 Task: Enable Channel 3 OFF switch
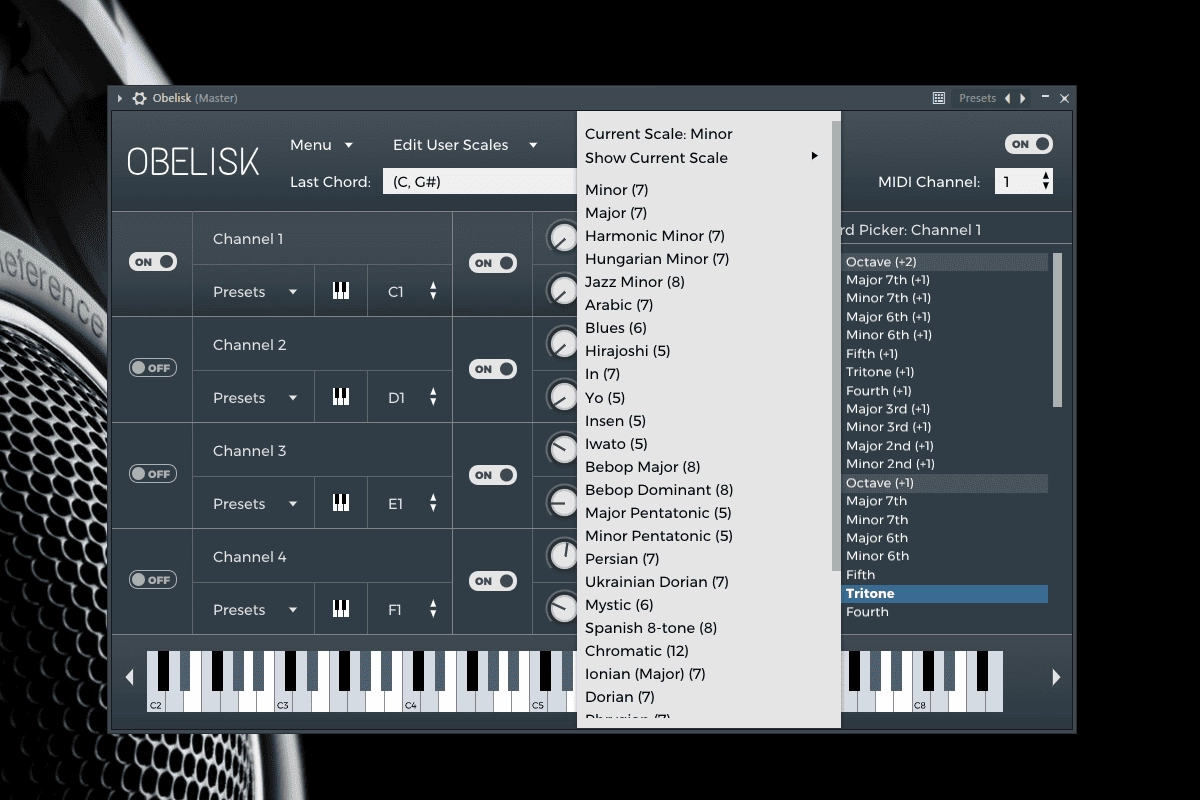click(153, 474)
